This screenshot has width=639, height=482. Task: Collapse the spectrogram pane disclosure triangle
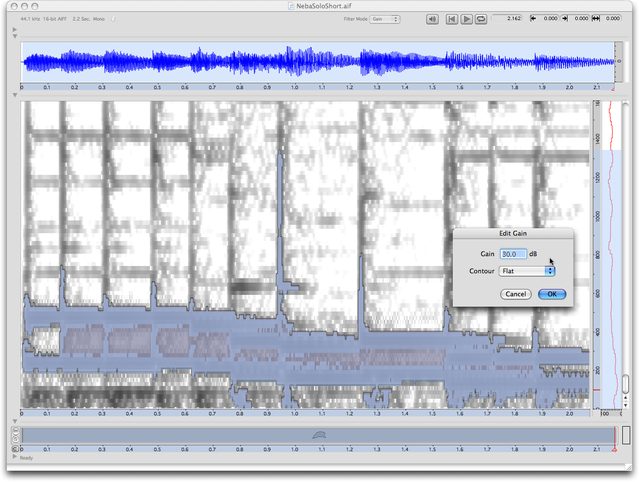14,95
